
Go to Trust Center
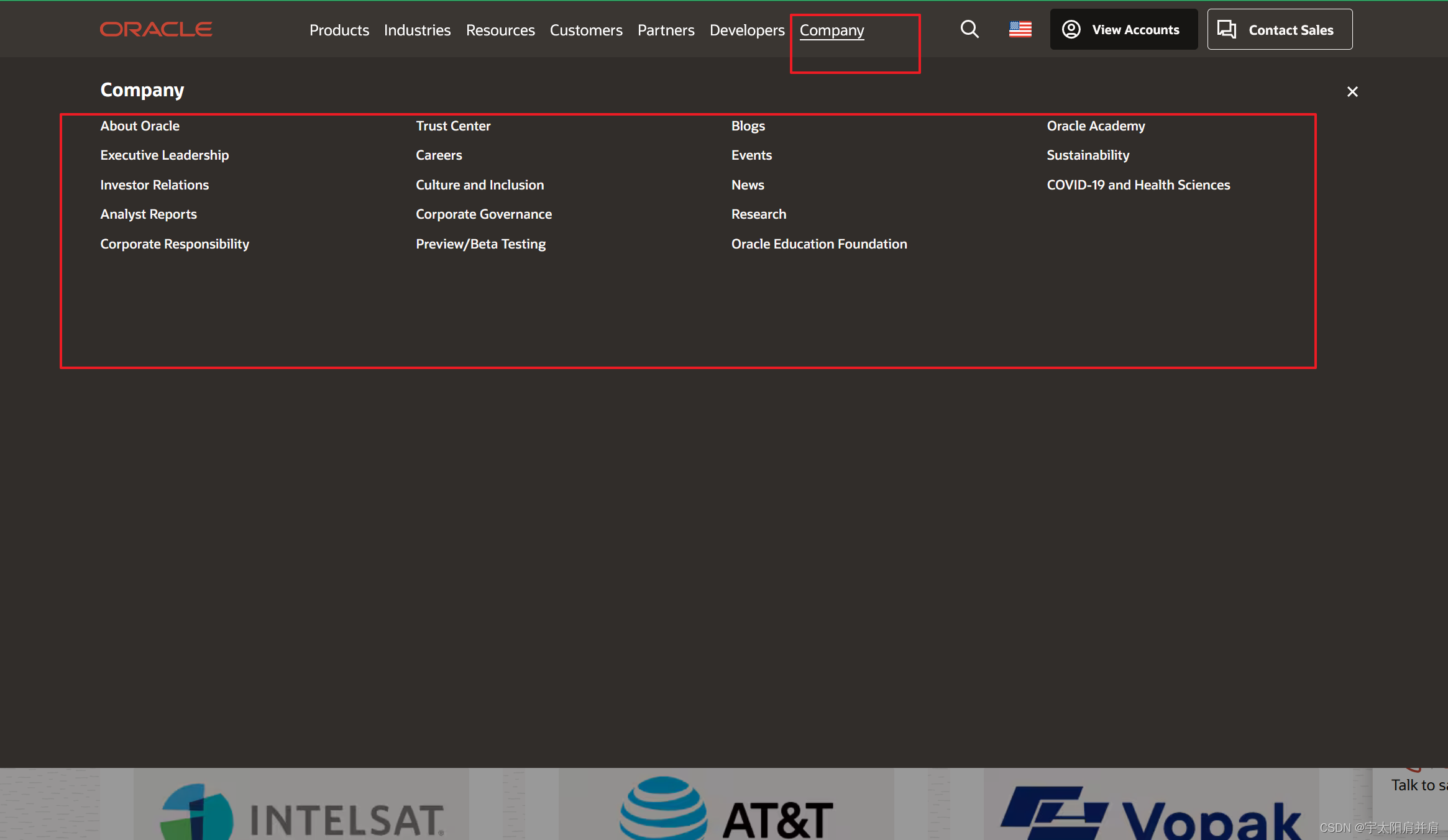pyautogui.click(x=453, y=126)
